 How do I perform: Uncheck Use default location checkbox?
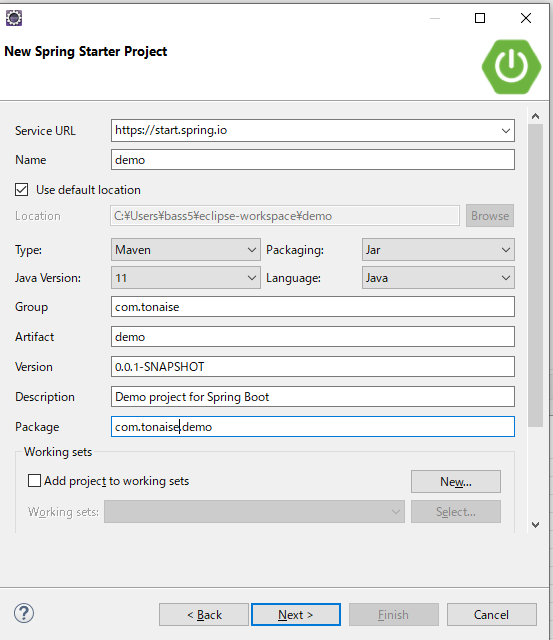(22, 190)
